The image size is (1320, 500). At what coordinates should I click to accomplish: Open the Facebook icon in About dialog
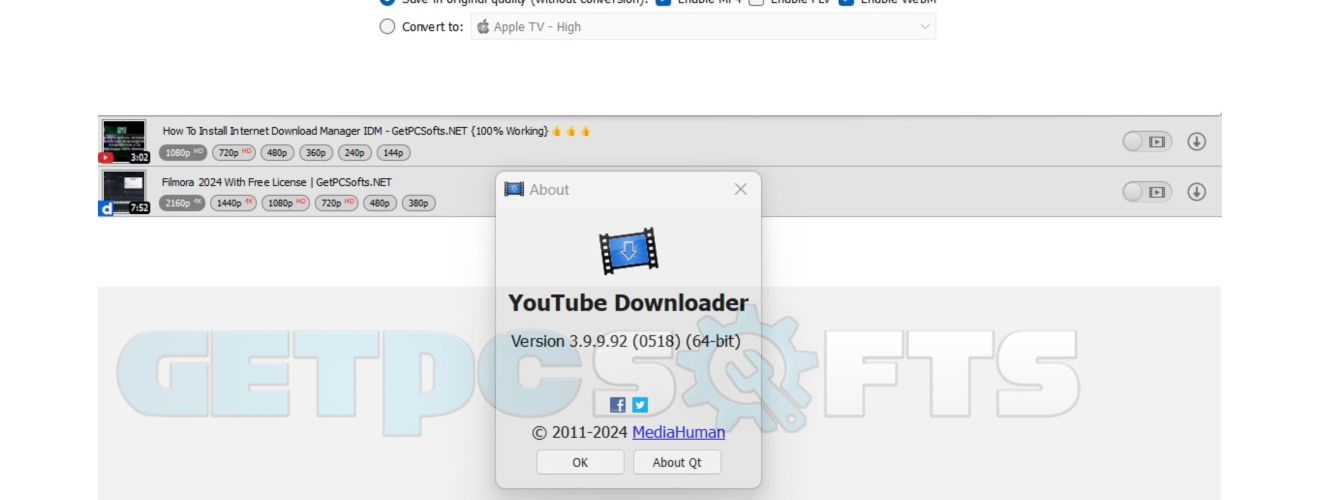pyautogui.click(x=618, y=405)
